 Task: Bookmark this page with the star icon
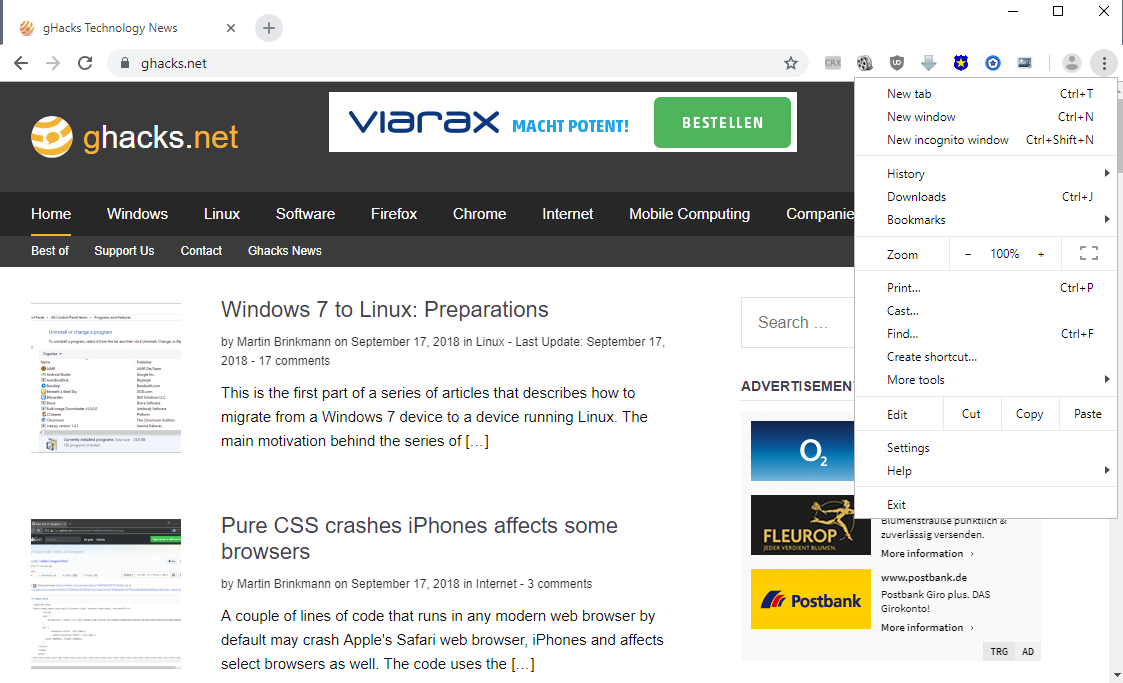click(791, 63)
